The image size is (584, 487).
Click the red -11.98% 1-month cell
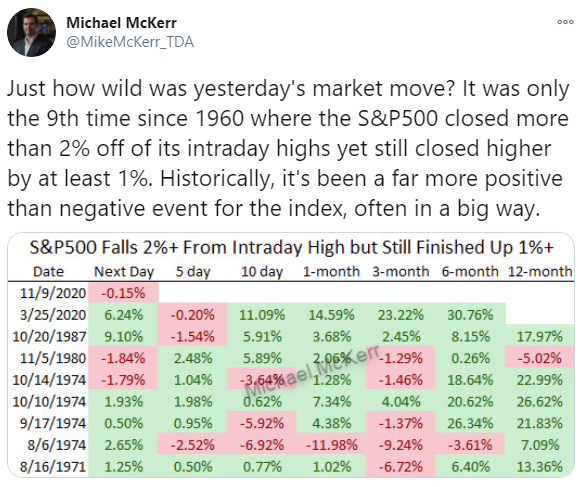(331, 445)
